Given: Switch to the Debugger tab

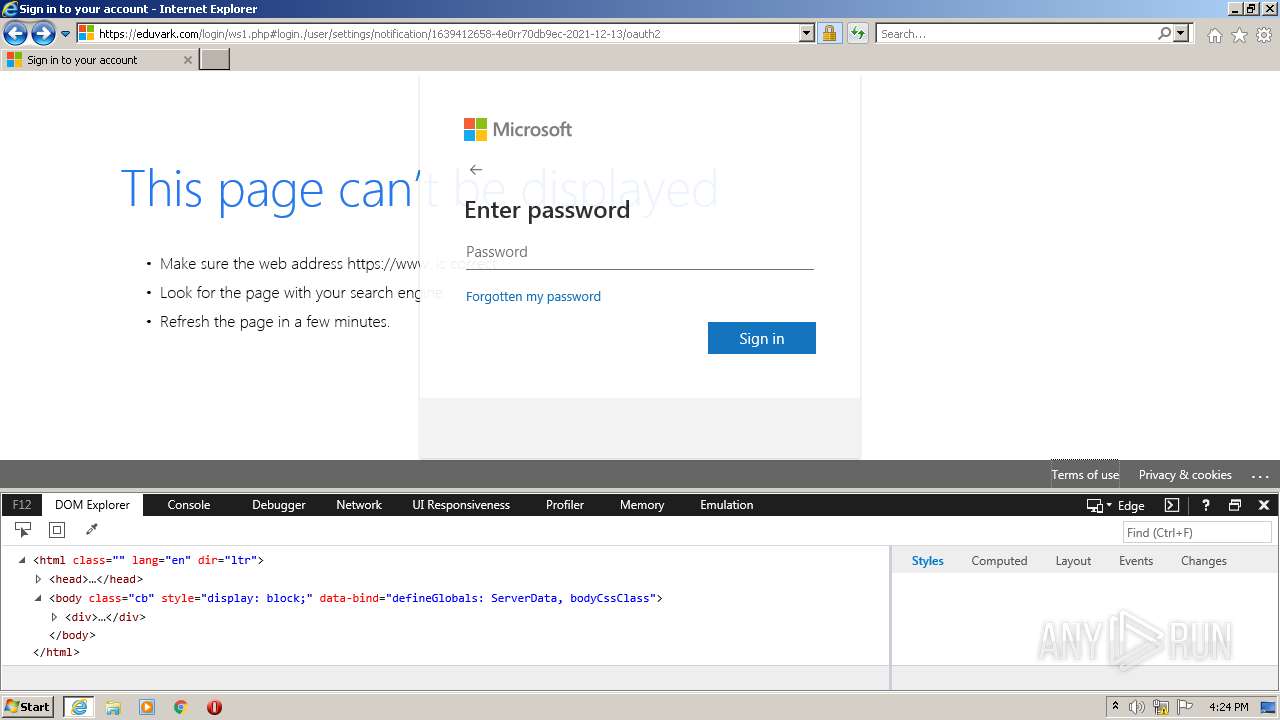Looking at the screenshot, I should pyautogui.click(x=279, y=505).
